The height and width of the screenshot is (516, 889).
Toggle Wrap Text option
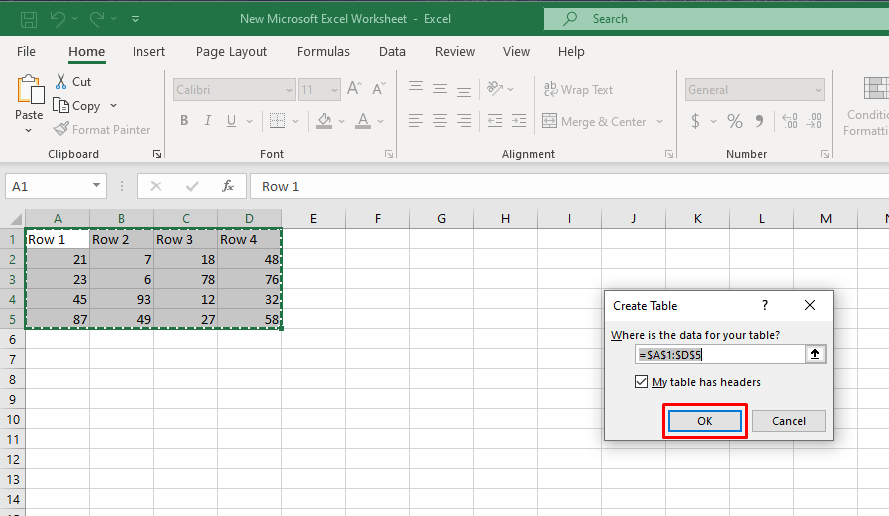point(578,90)
